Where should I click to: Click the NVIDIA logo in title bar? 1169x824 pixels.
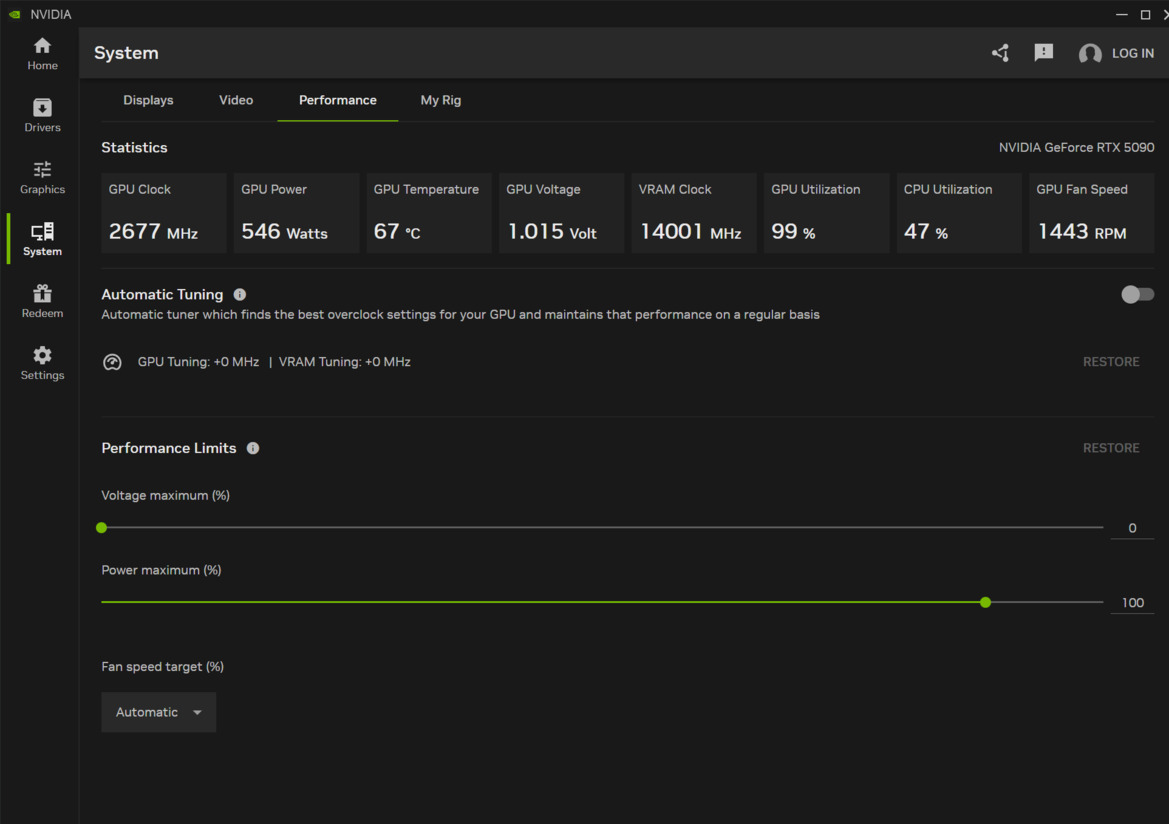14,14
